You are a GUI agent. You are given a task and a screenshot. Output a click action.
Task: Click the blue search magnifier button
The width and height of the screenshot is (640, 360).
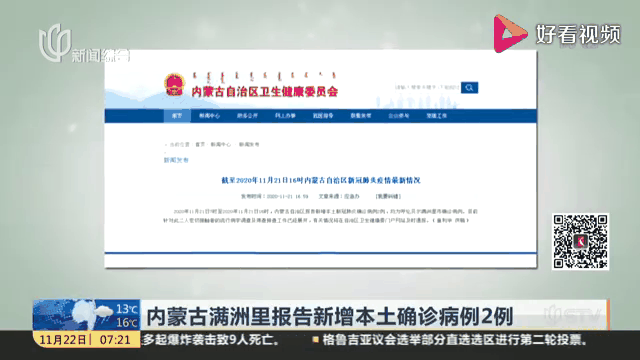(x=469, y=87)
